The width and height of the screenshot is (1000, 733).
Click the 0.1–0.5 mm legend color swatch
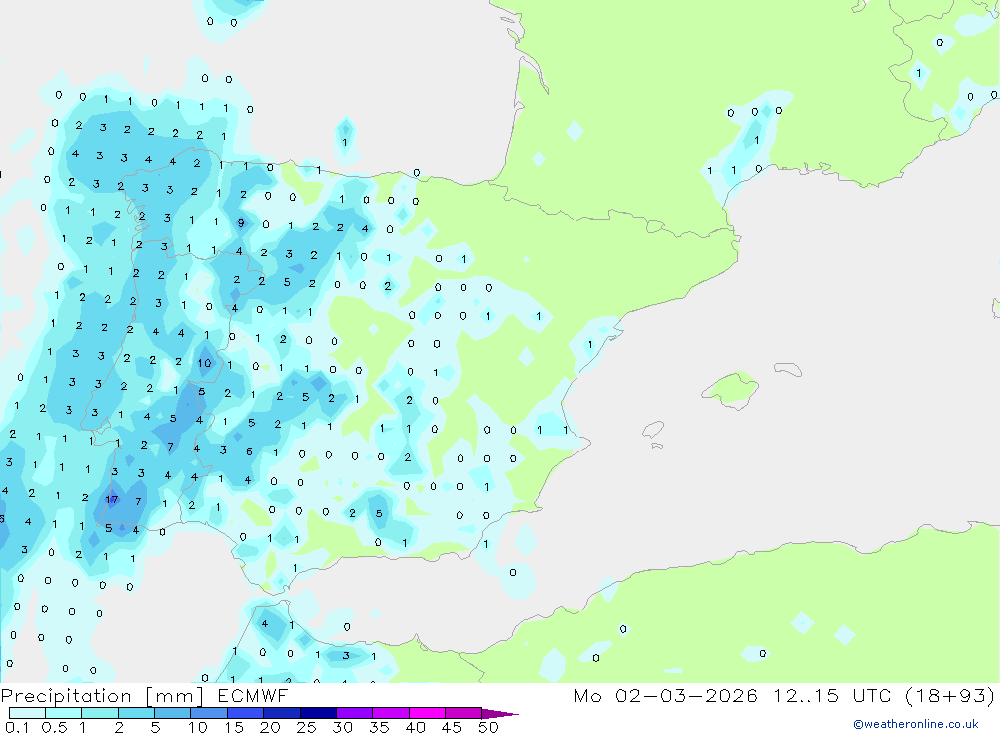coord(27,713)
